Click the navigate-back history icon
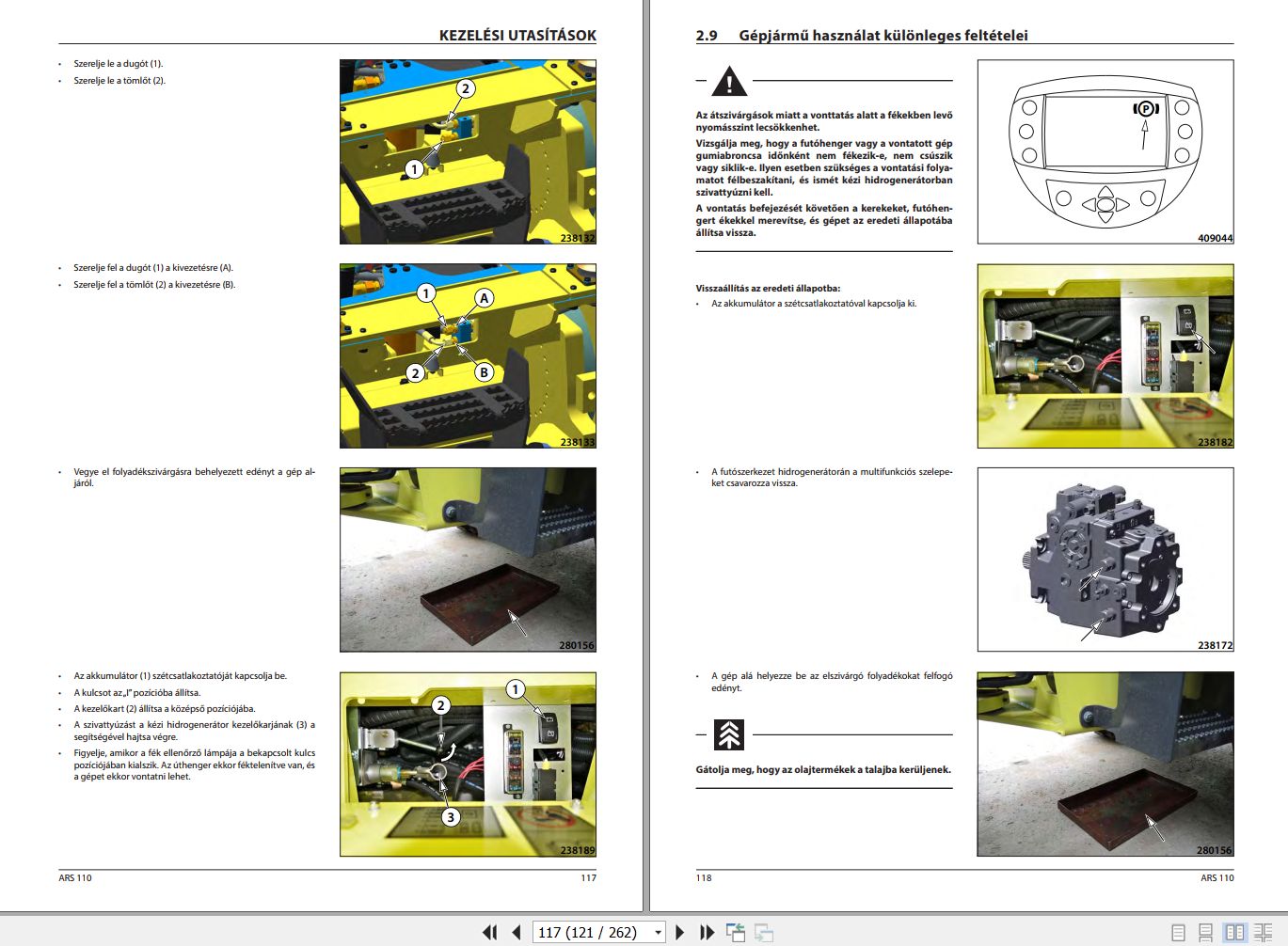 click(735, 932)
